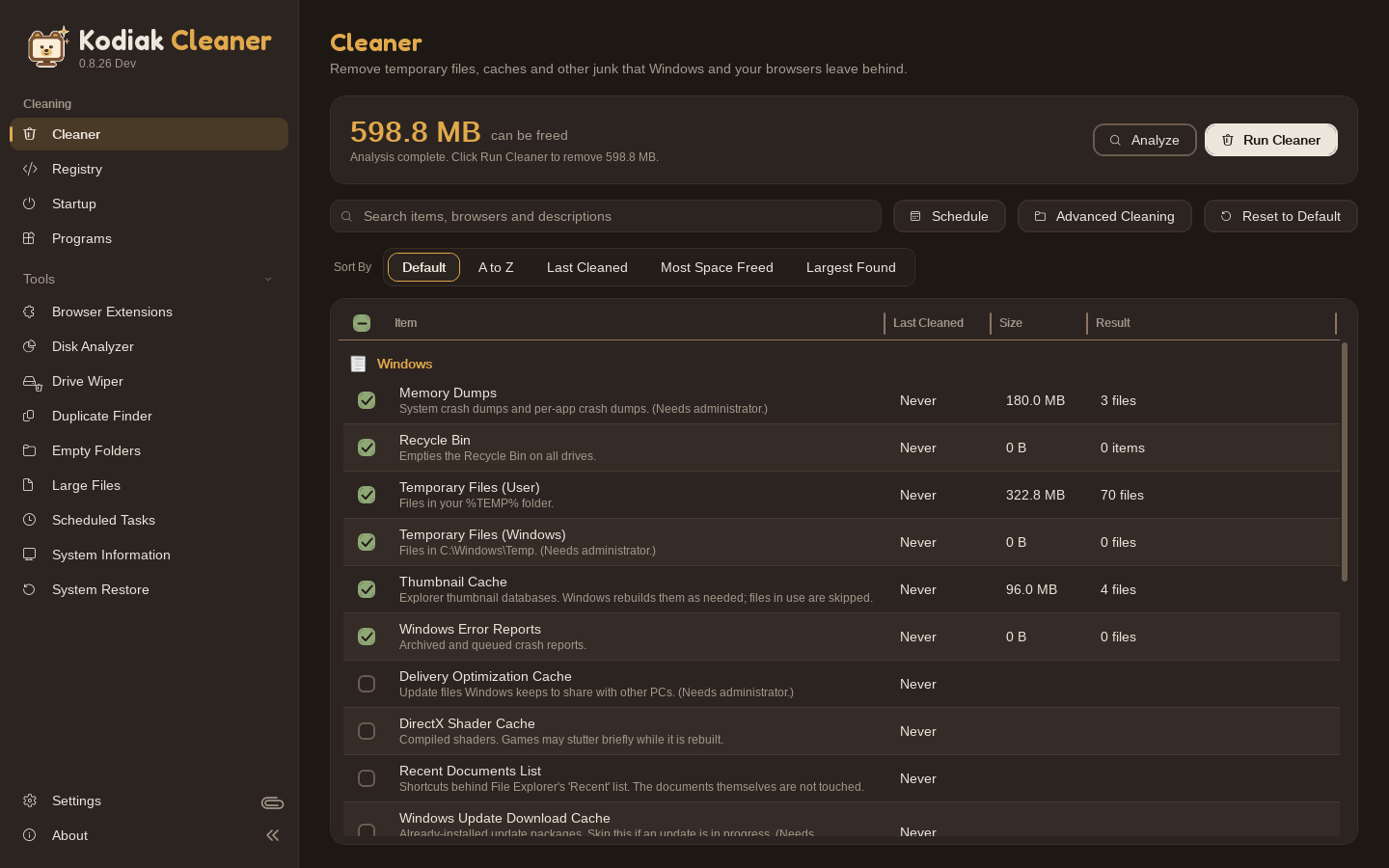The width and height of the screenshot is (1389, 868).
Task: Uncheck the Recycle Bin checkbox
Action: pyautogui.click(x=367, y=448)
